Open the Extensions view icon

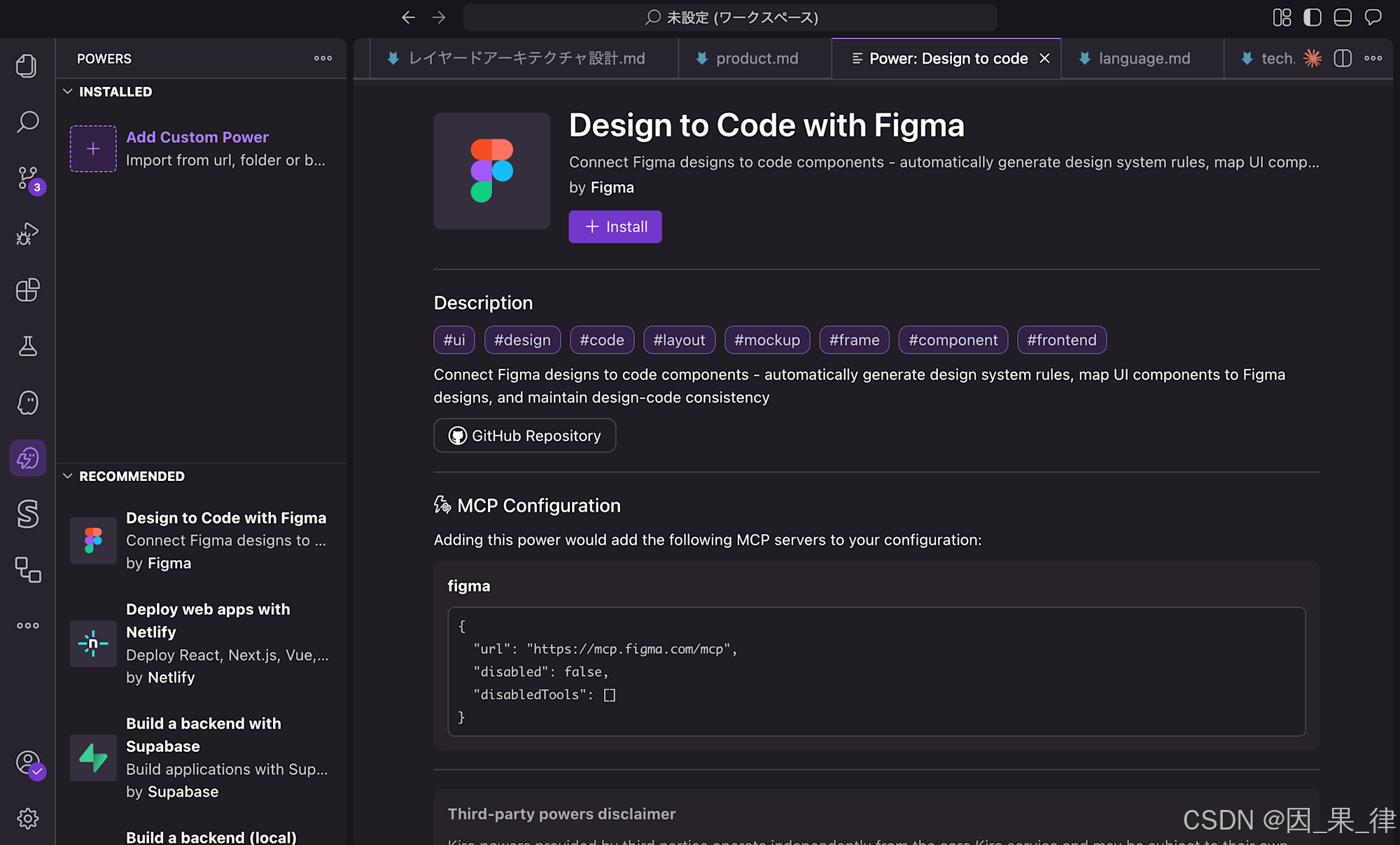pyautogui.click(x=27, y=290)
